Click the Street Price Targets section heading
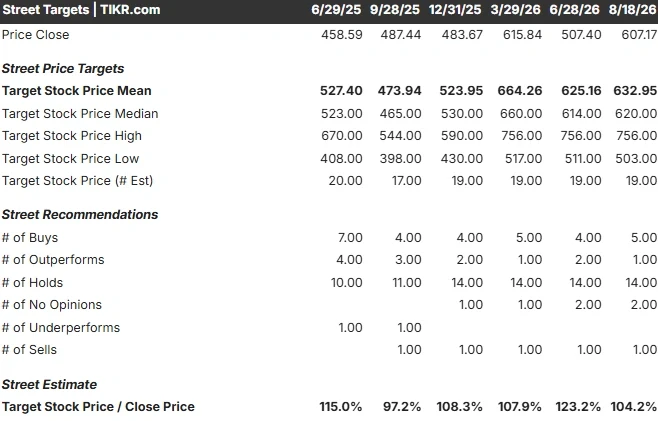Screen dimensions: 658x421 (x=63, y=68)
